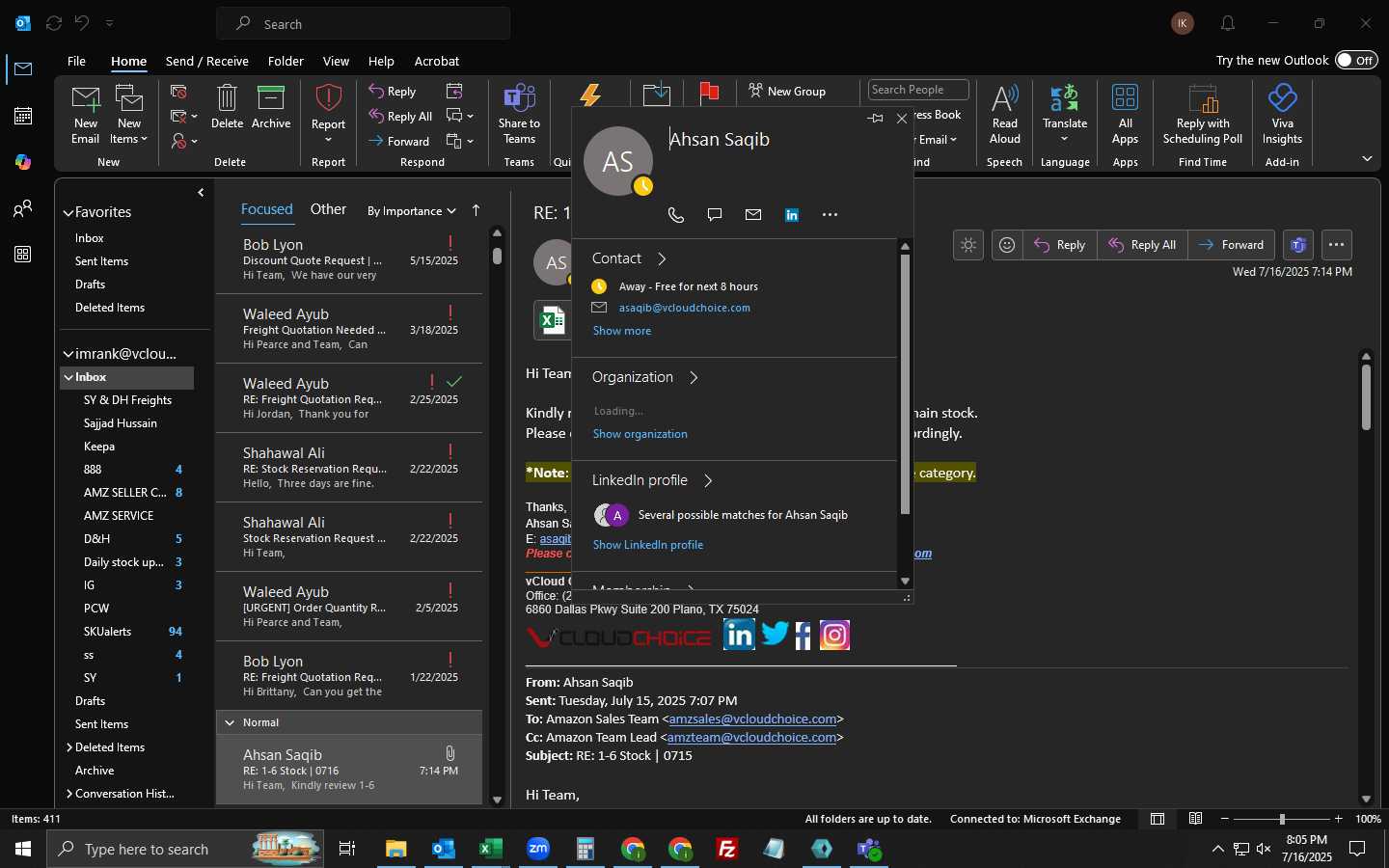Open the New Items menu

pyautogui.click(x=129, y=115)
